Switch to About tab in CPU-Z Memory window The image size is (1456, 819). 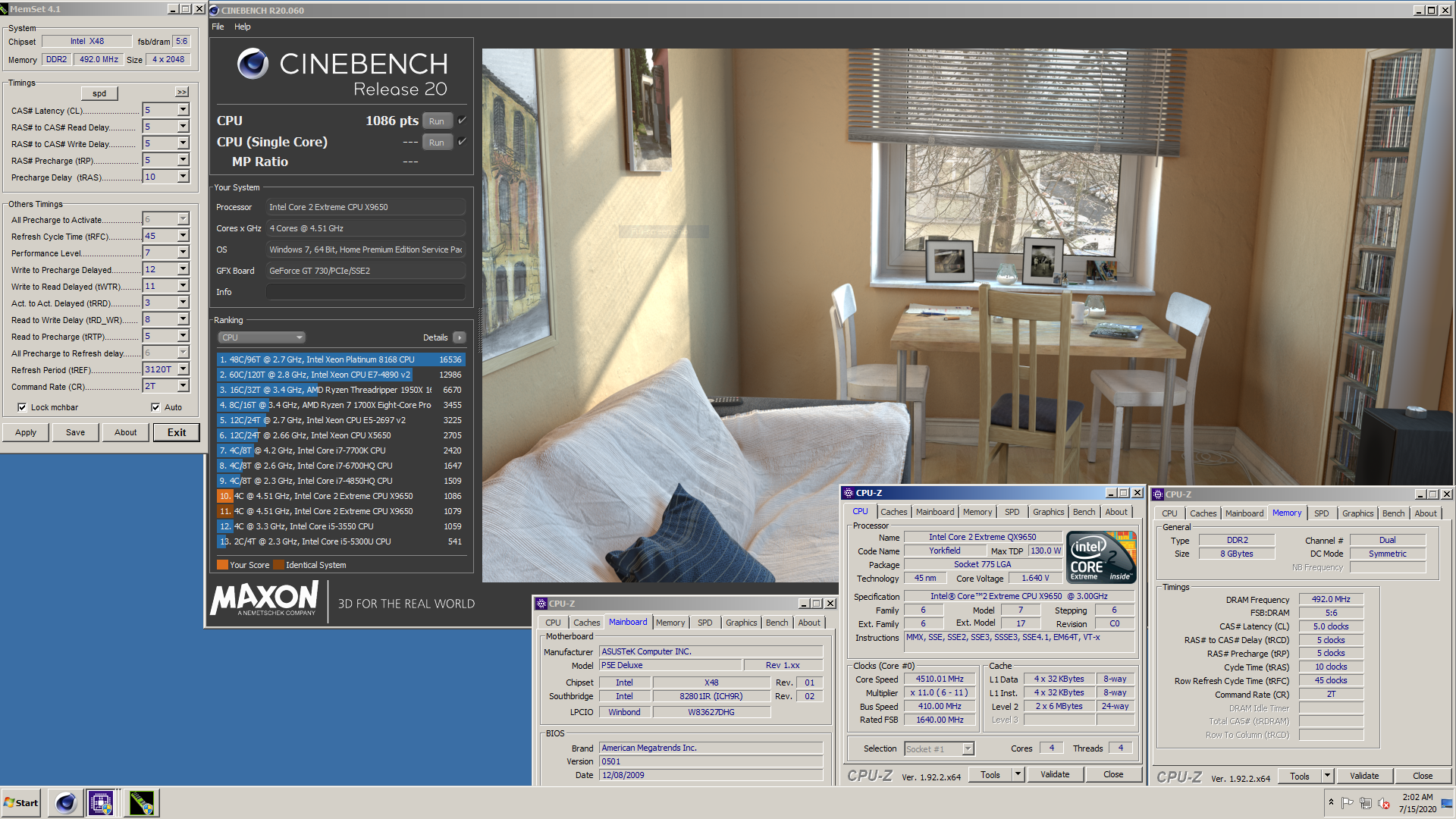[1426, 513]
